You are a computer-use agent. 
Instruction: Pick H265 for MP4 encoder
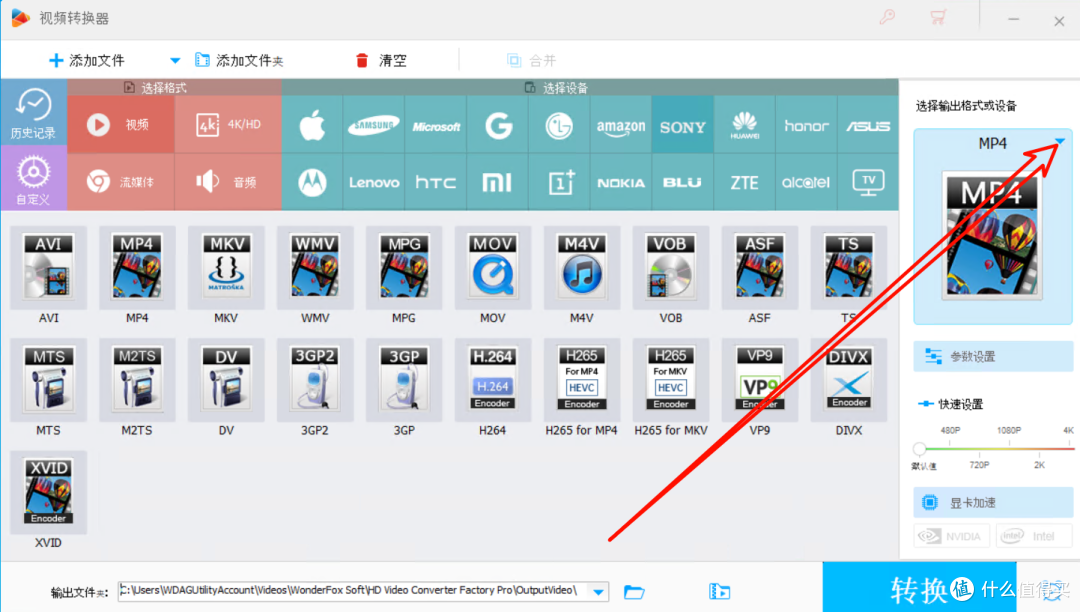point(581,380)
